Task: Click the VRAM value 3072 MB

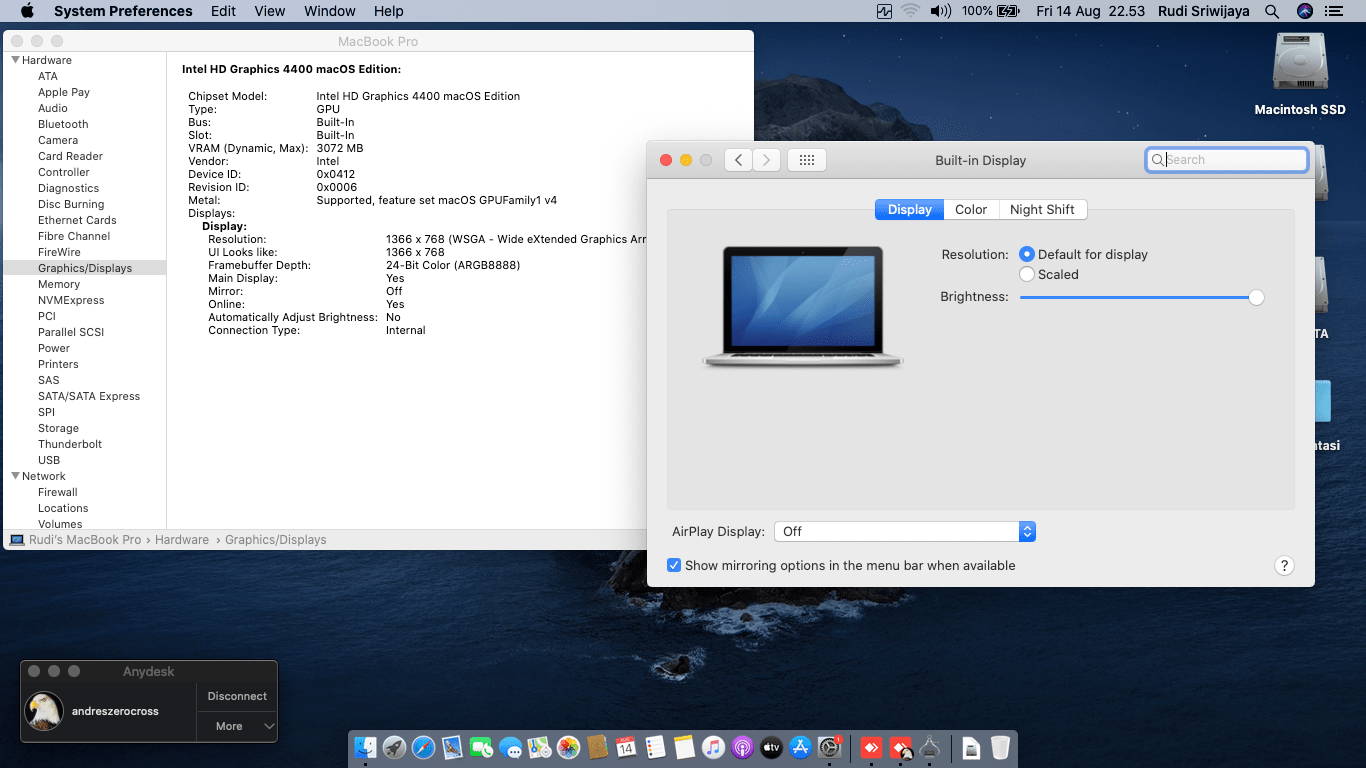Action: point(340,148)
